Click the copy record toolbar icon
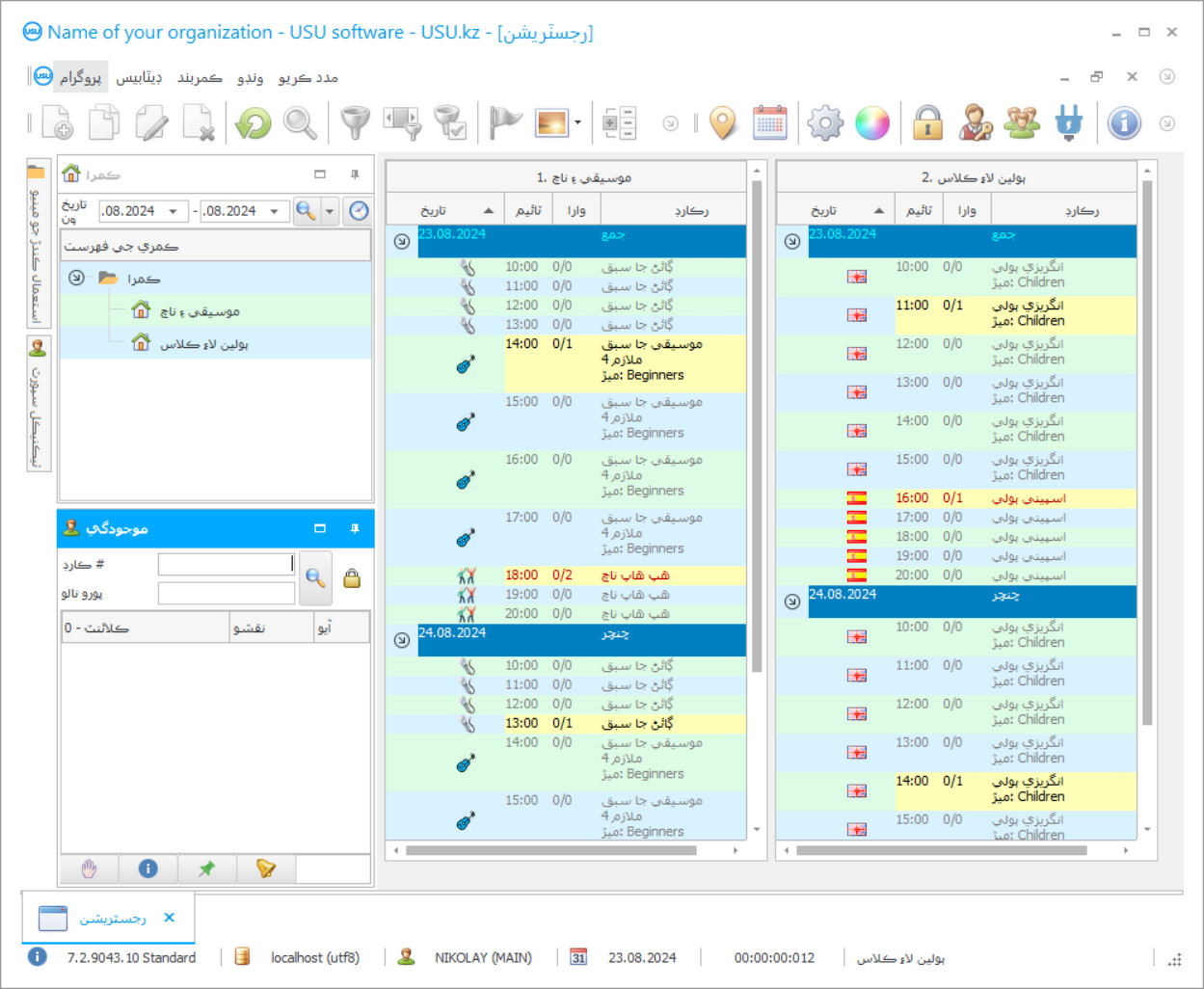Image resolution: width=1204 pixels, height=989 pixels. click(x=104, y=123)
